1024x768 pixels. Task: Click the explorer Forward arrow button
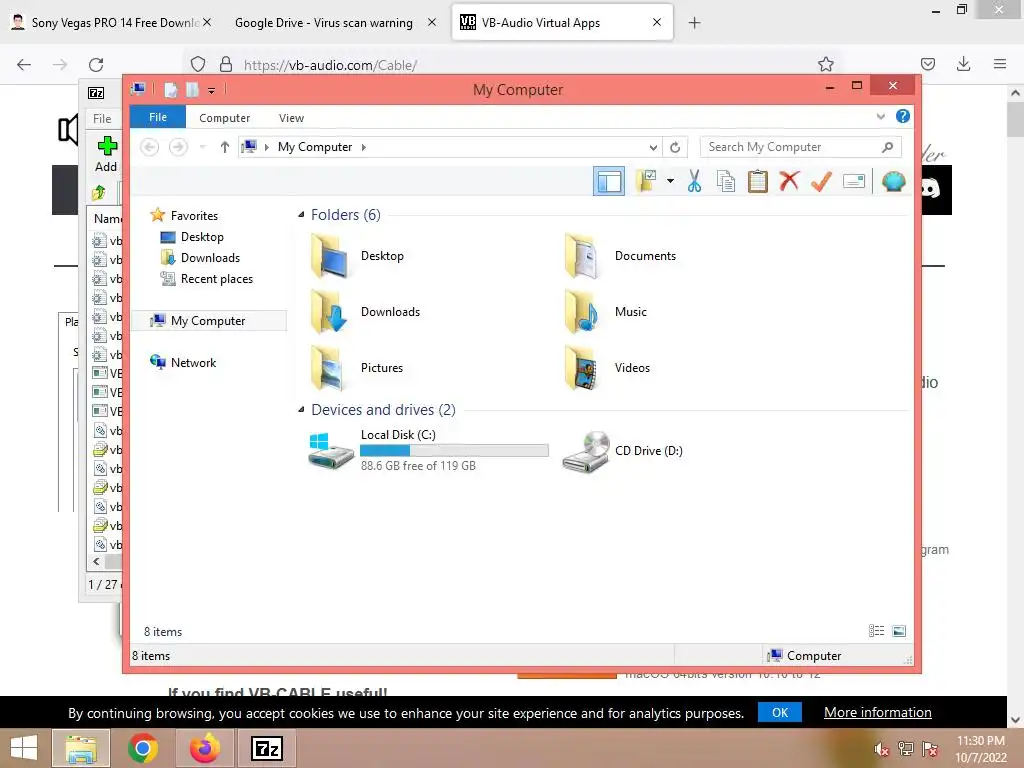point(178,147)
